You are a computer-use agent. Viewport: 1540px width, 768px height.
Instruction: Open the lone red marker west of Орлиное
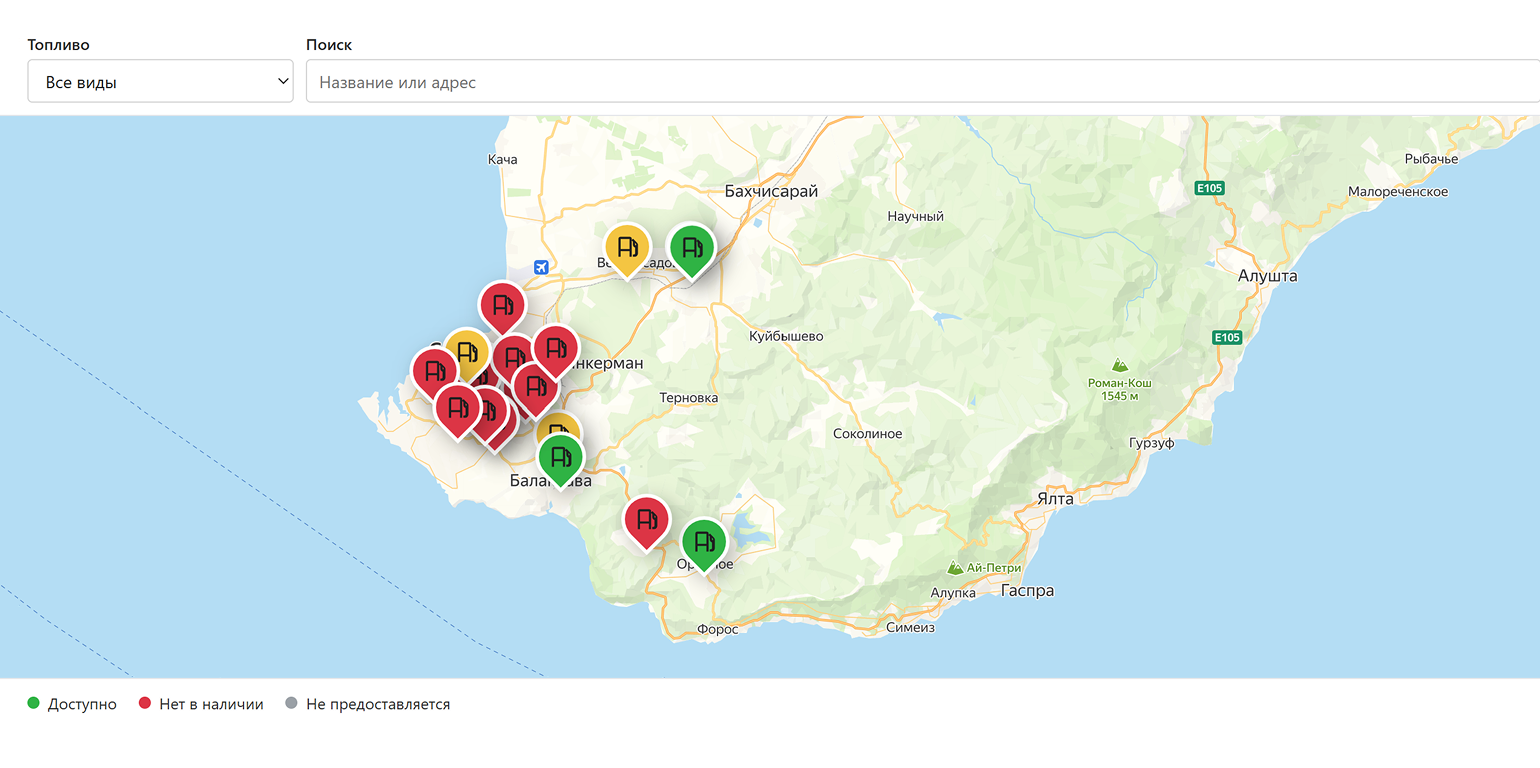(646, 521)
